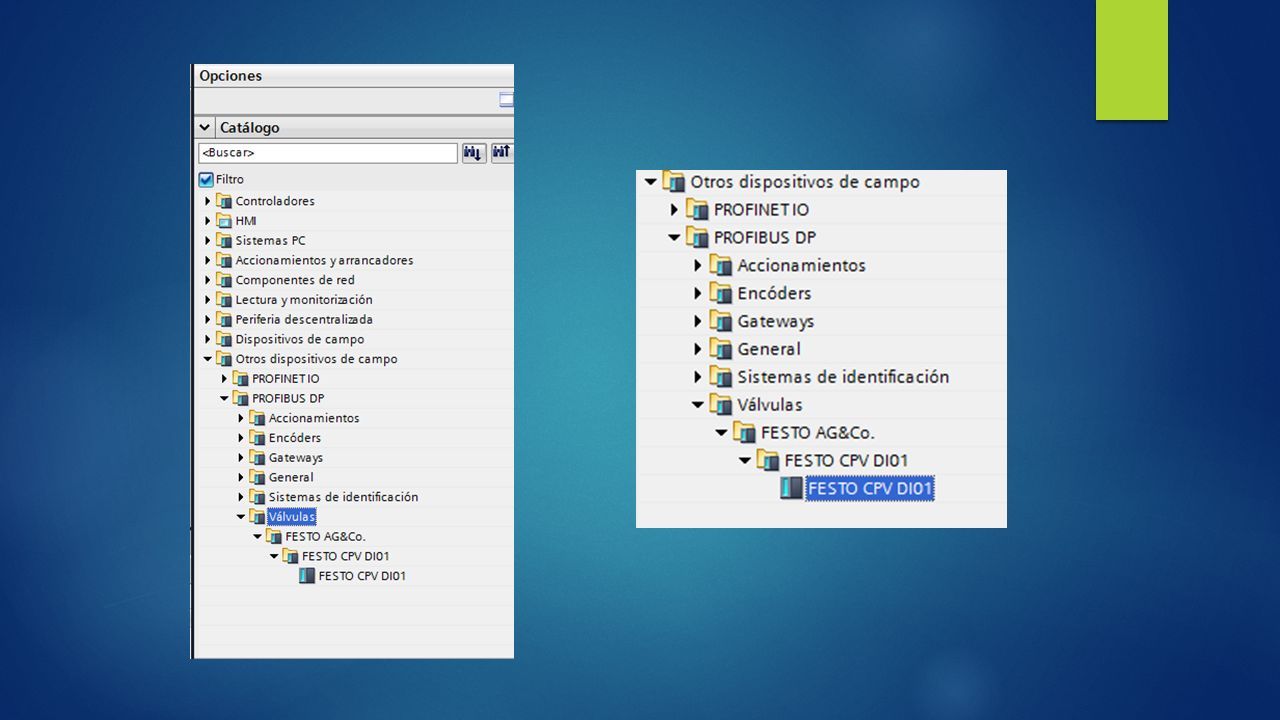Click the PROFIBUS DP folder icon in the enlarged tree
This screenshot has height=720, width=1280.
tap(697, 238)
